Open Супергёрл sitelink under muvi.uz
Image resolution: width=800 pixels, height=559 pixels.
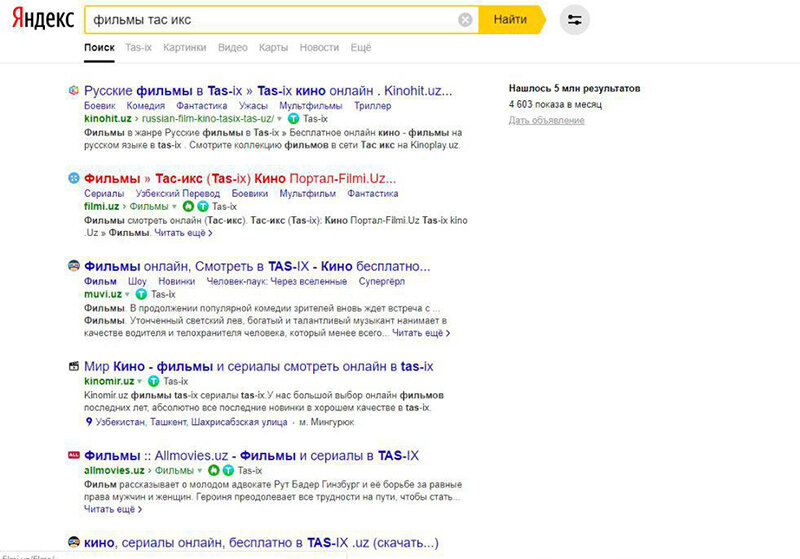[x=382, y=281]
